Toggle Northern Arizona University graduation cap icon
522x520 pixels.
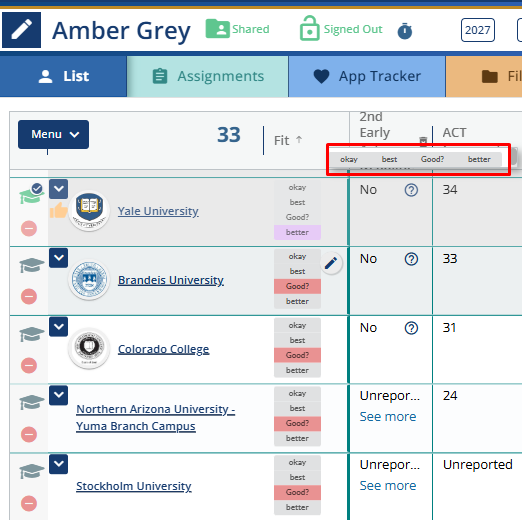pyautogui.click(x=31, y=402)
